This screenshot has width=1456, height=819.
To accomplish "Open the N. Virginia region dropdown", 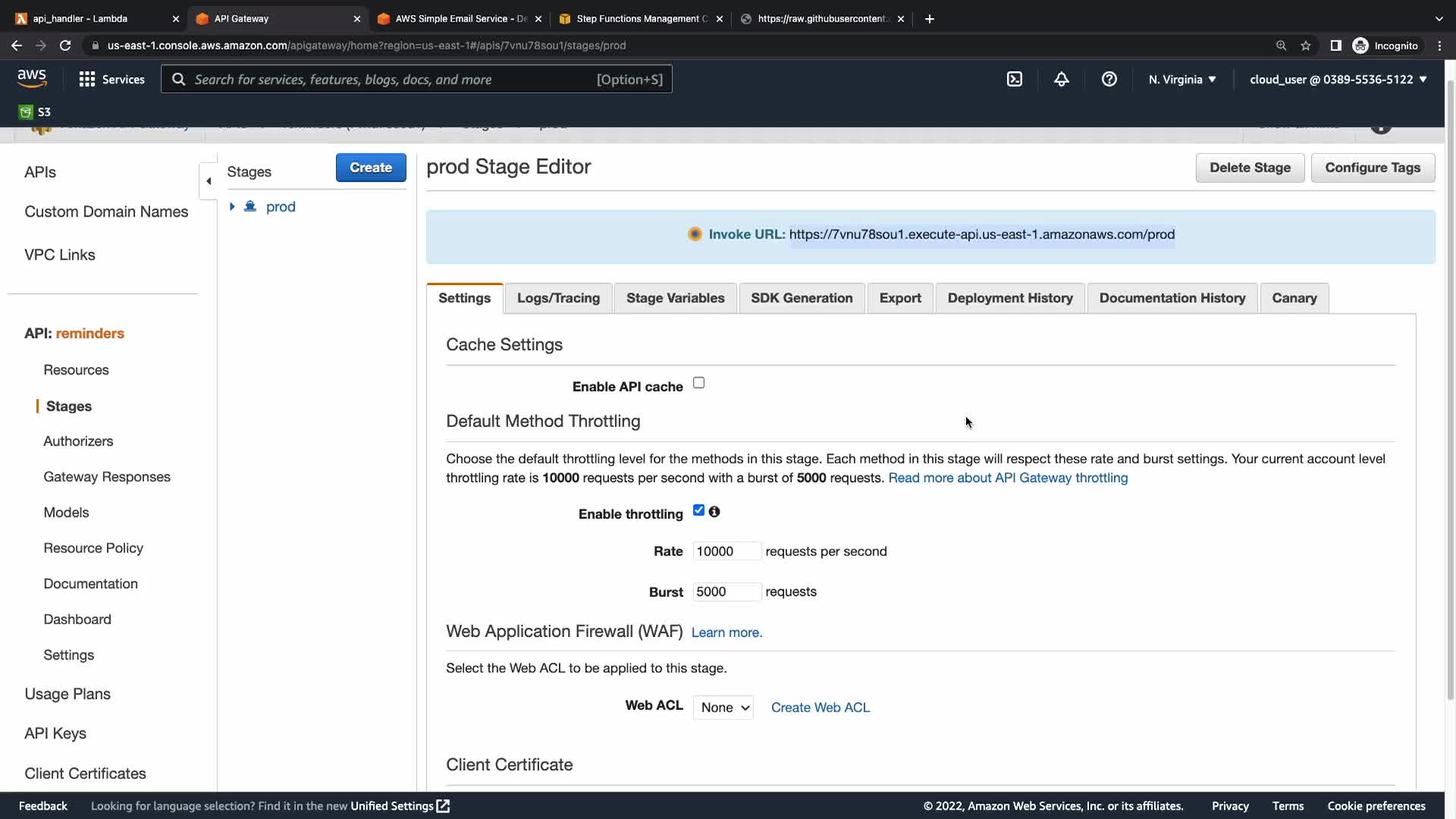I will pyautogui.click(x=1181, y=79).
